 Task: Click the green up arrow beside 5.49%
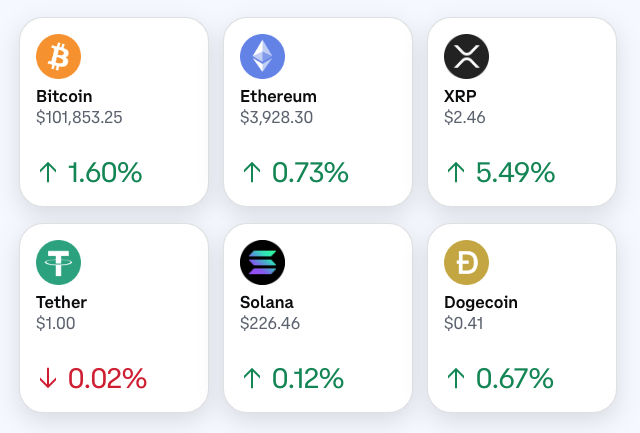pos(455,173)
